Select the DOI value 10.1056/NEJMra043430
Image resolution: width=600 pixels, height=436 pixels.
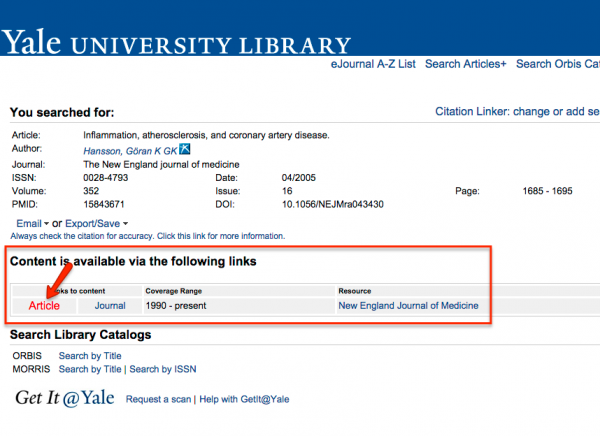[333, 204]
